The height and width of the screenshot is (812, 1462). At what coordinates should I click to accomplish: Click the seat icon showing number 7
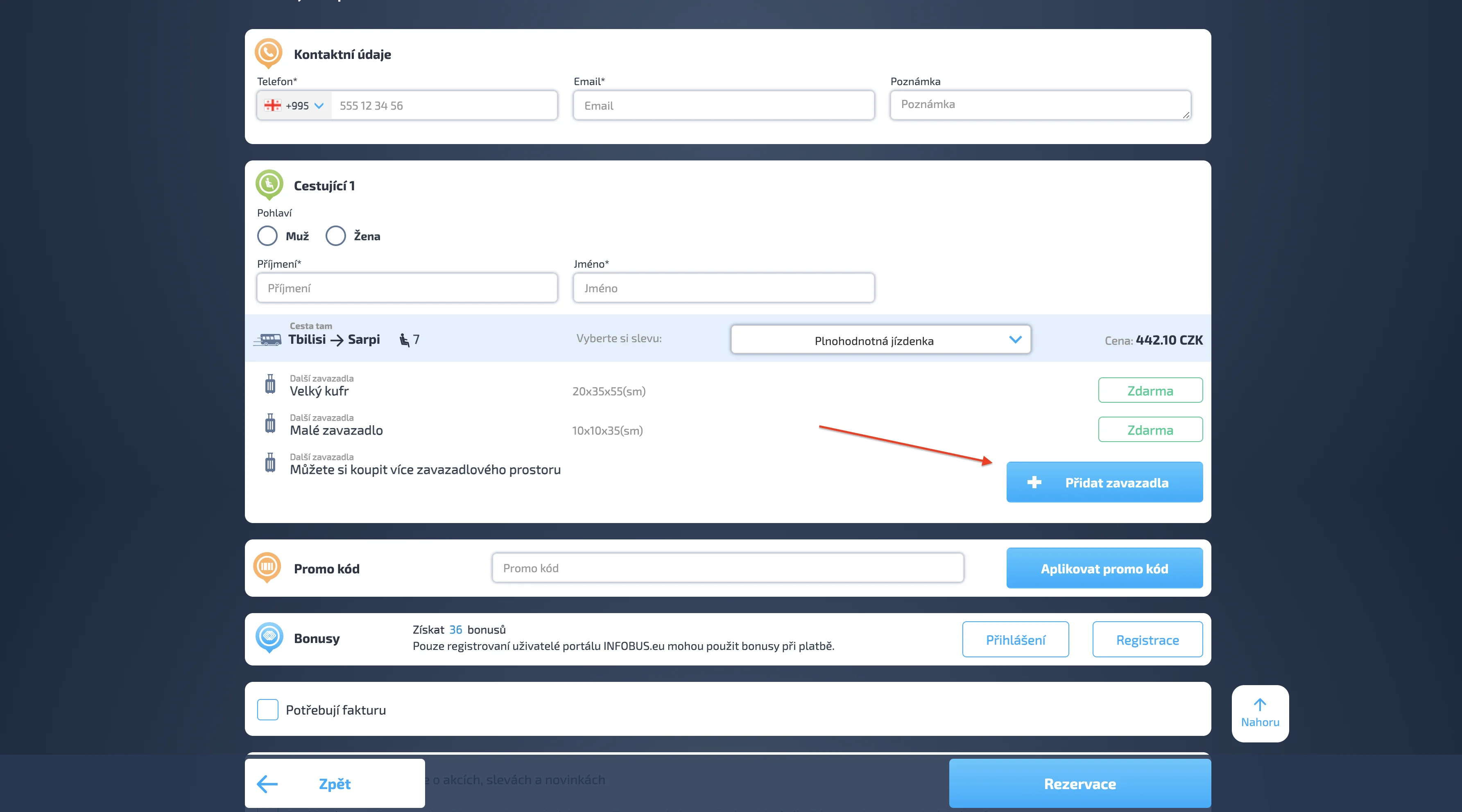point(404,340)
